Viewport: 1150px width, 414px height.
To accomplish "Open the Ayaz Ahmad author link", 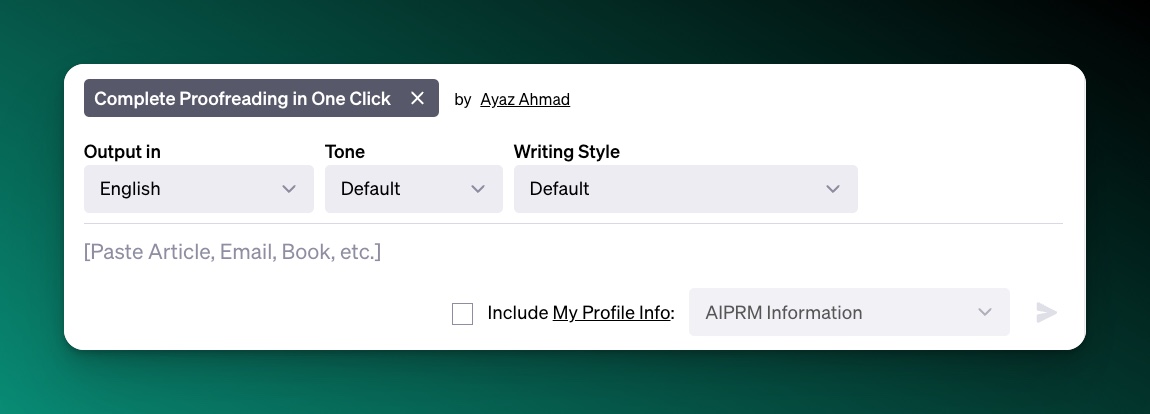I will coord(525,99).
